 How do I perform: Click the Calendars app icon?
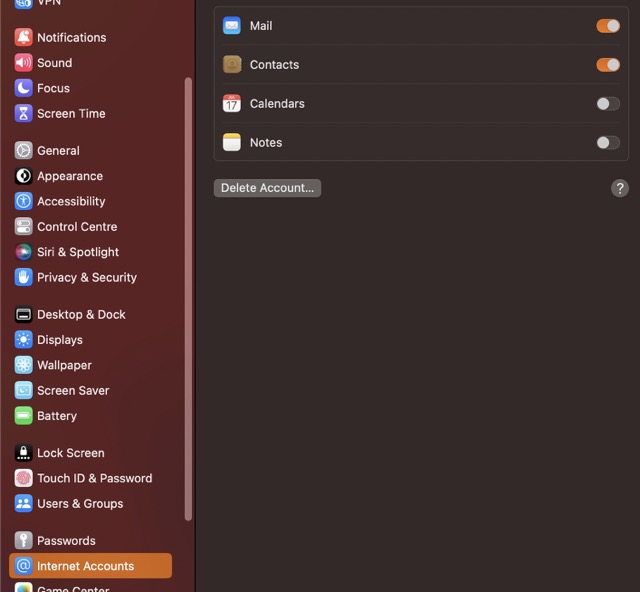click(x=232, y=103)
